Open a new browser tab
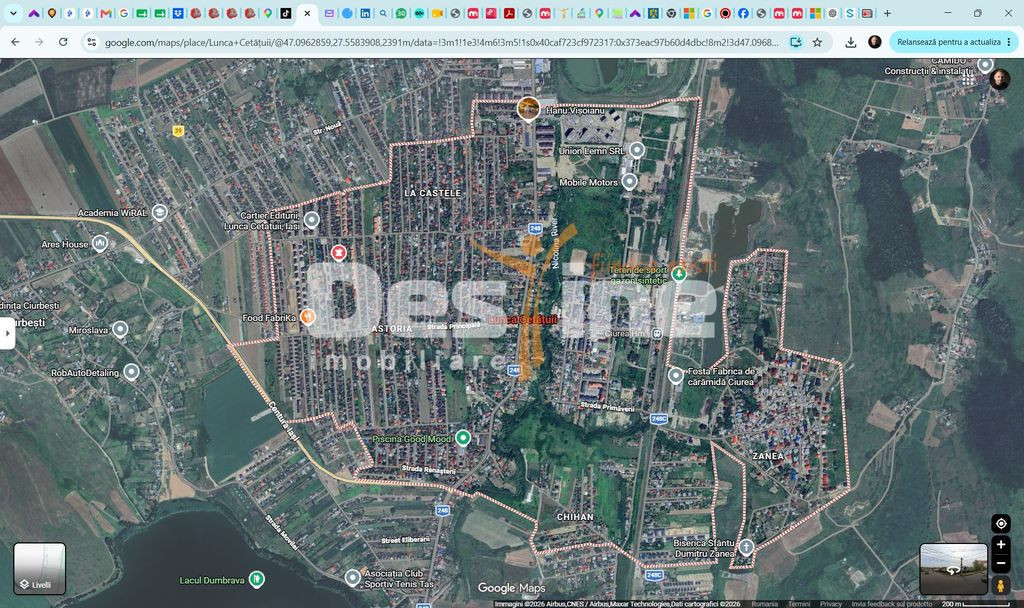This screenshot has height=608, width=1024. coord(887,13)
